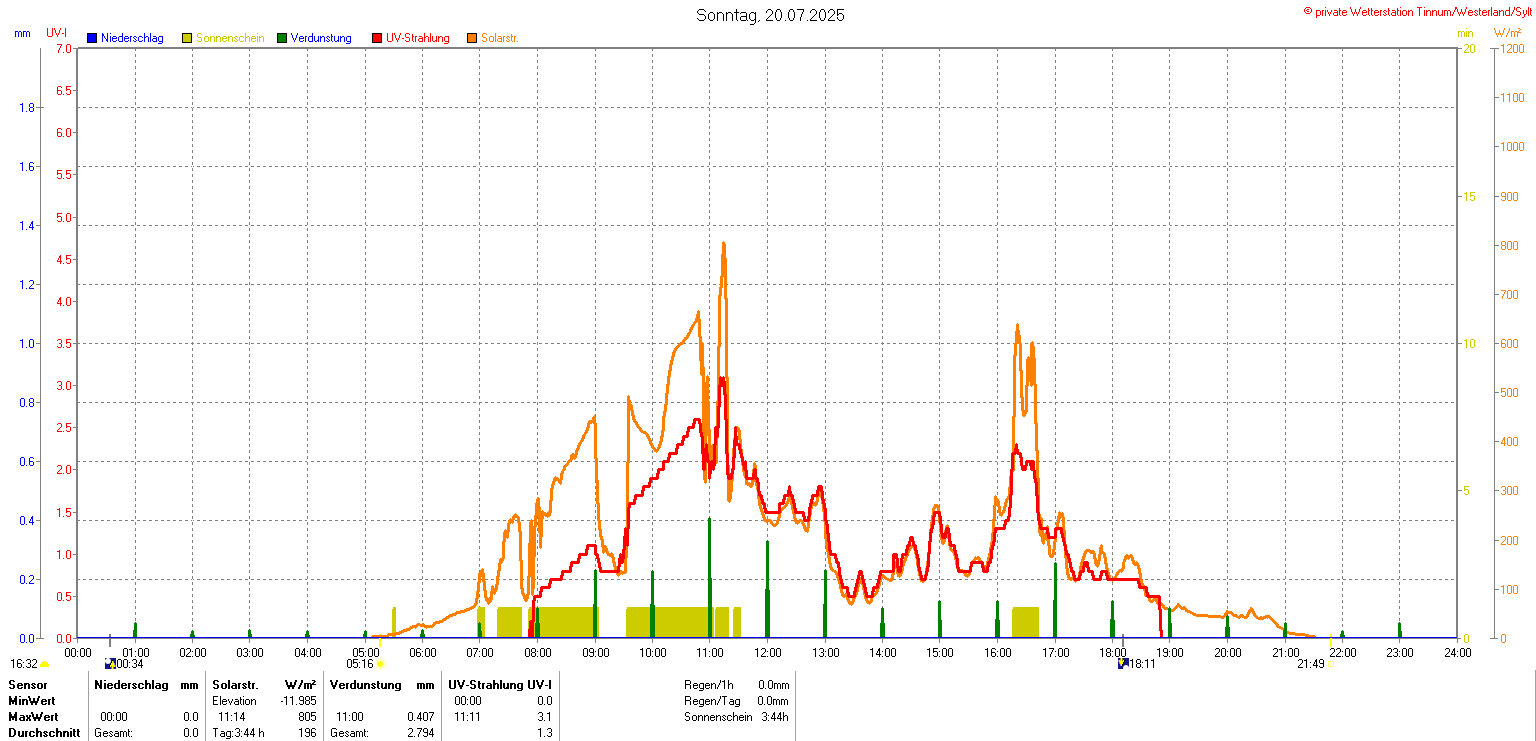Click the moonrise icon beside 00:34
Viewport: 1536px width, 741px height.
tap(109, 663)
